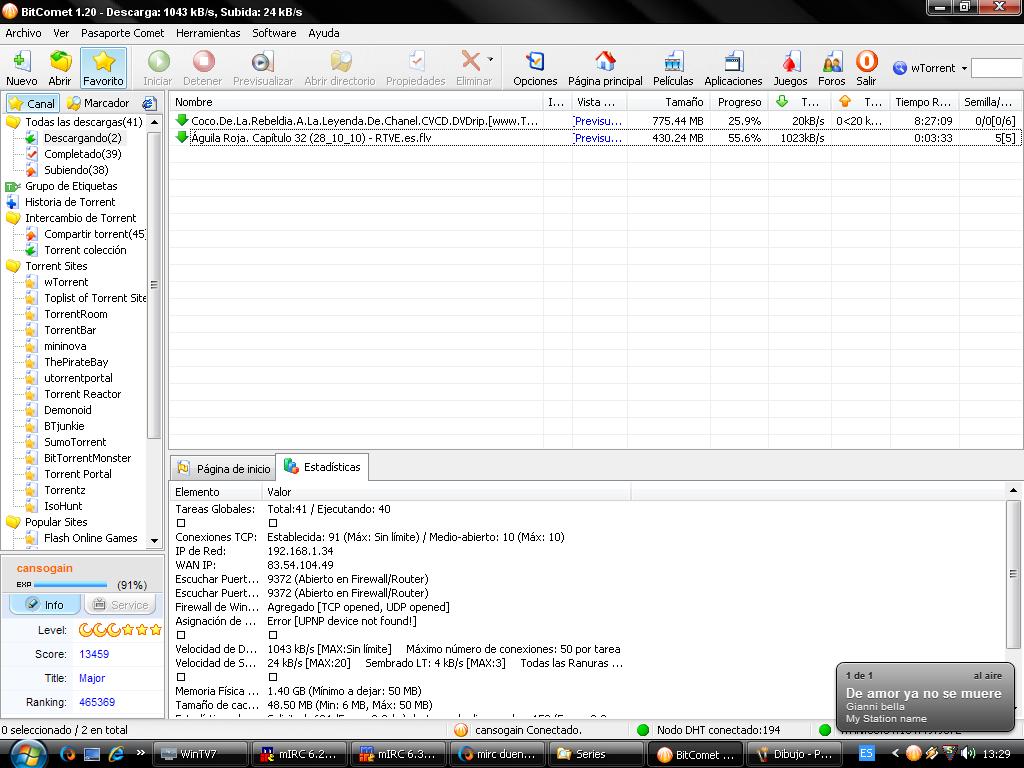This screenshot has height=768, width=1024.
Task: Toggle the Favorito star button
Action: click(103, 67)
